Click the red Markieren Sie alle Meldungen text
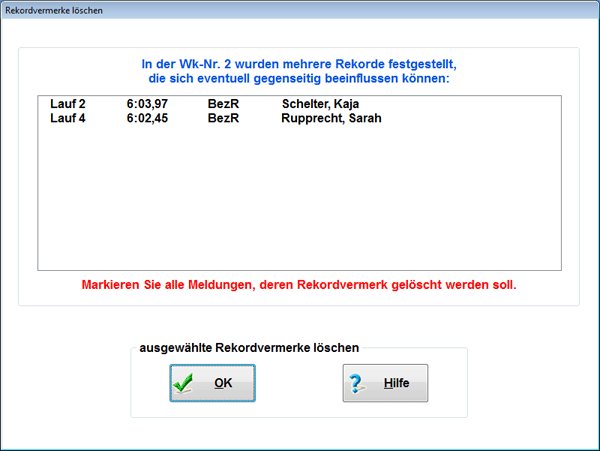 (299, 285)
